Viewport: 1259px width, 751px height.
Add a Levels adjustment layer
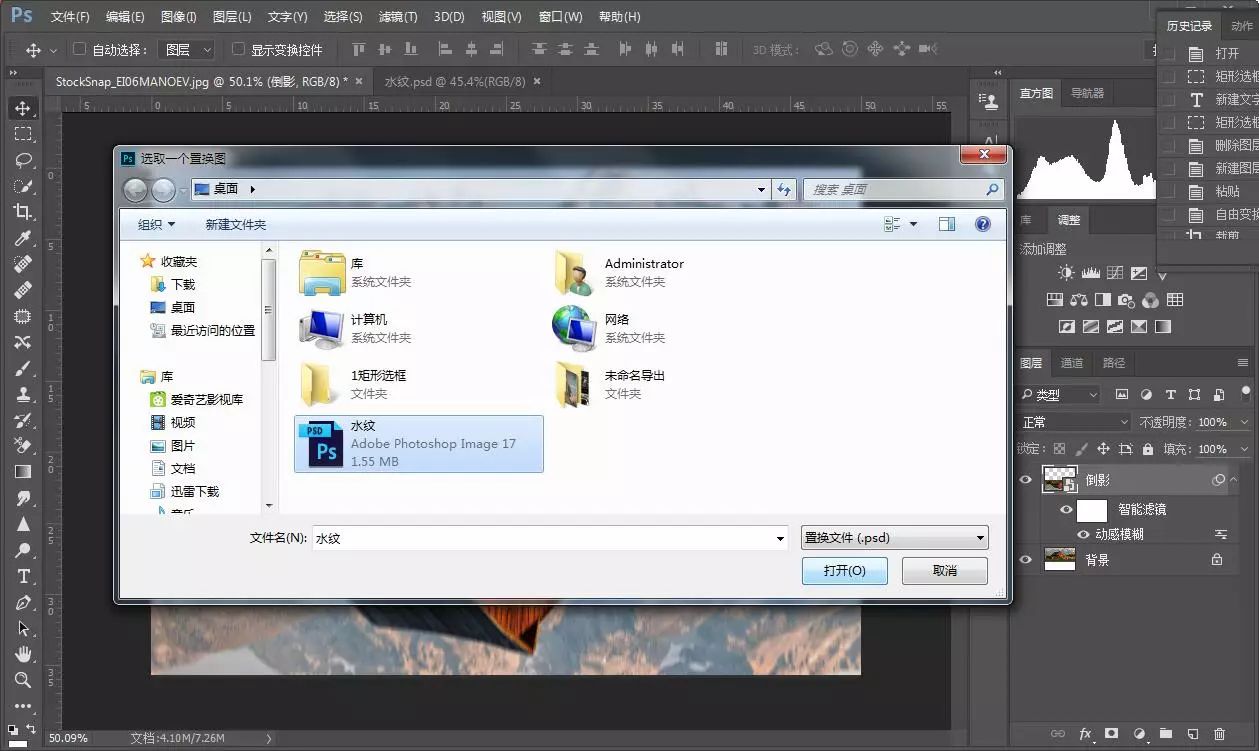click(1090, 273)
